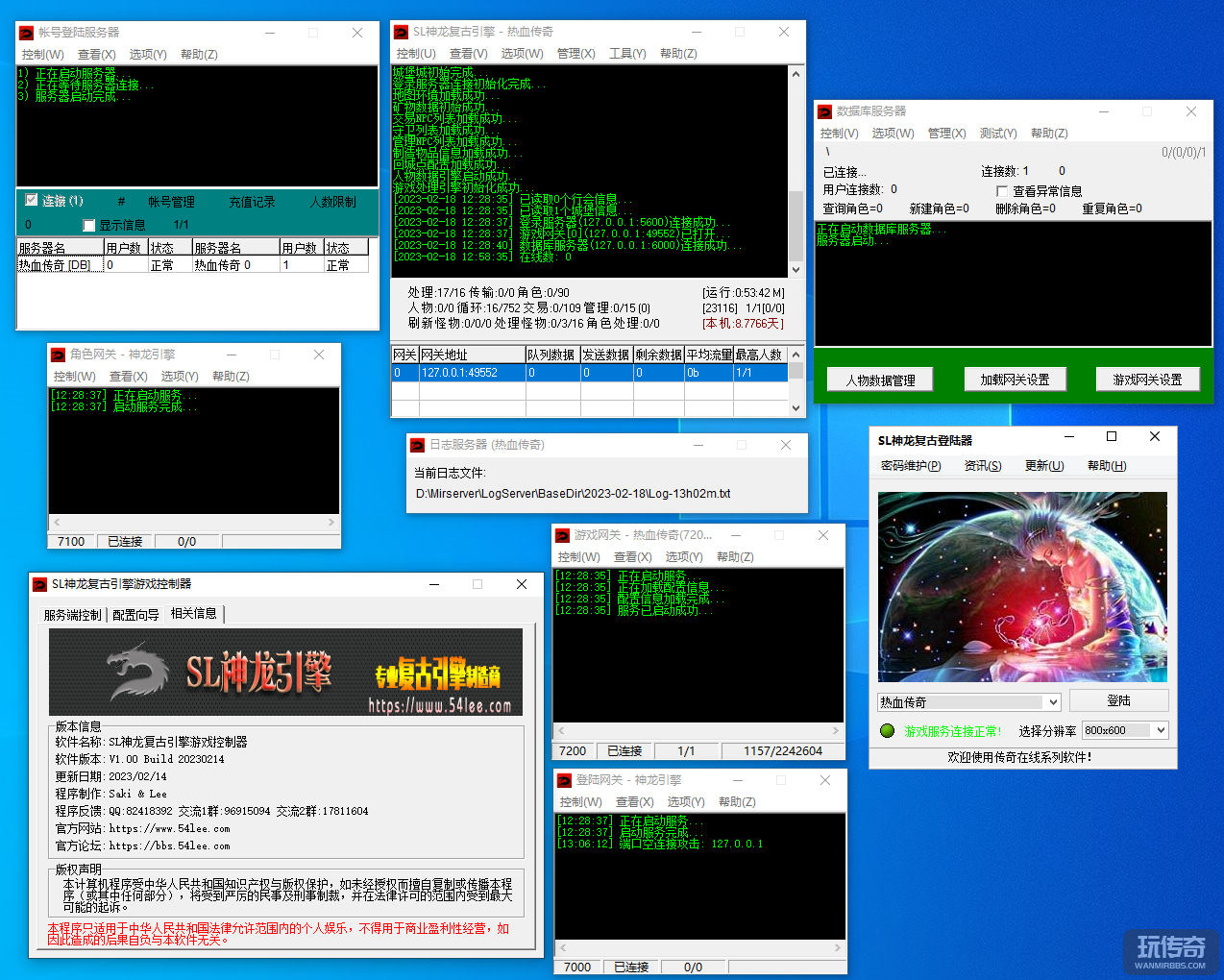Click right scroll arrow in 登陆网关 log
The height and width of the screenshot is (980, 1224).
click(838, 947)
